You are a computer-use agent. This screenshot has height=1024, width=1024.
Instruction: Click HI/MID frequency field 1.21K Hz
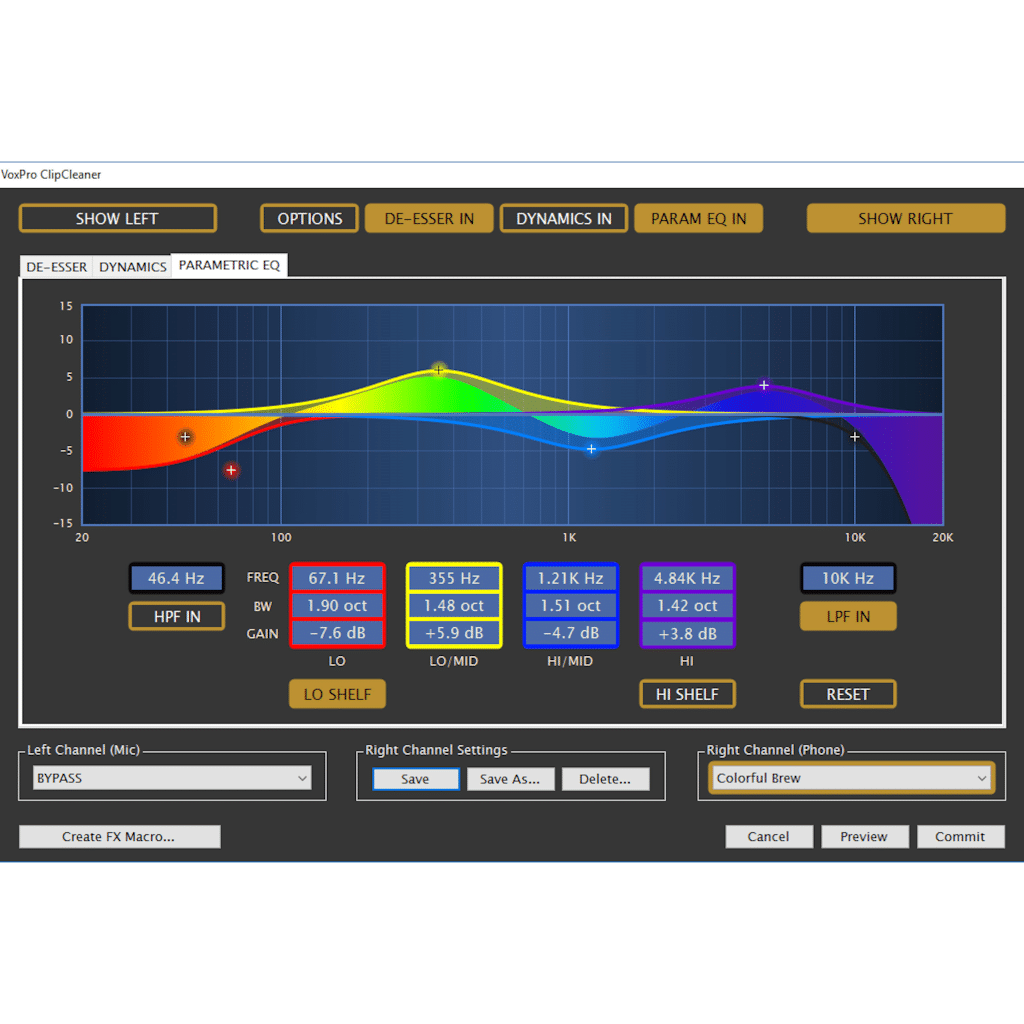coord(571,578)
